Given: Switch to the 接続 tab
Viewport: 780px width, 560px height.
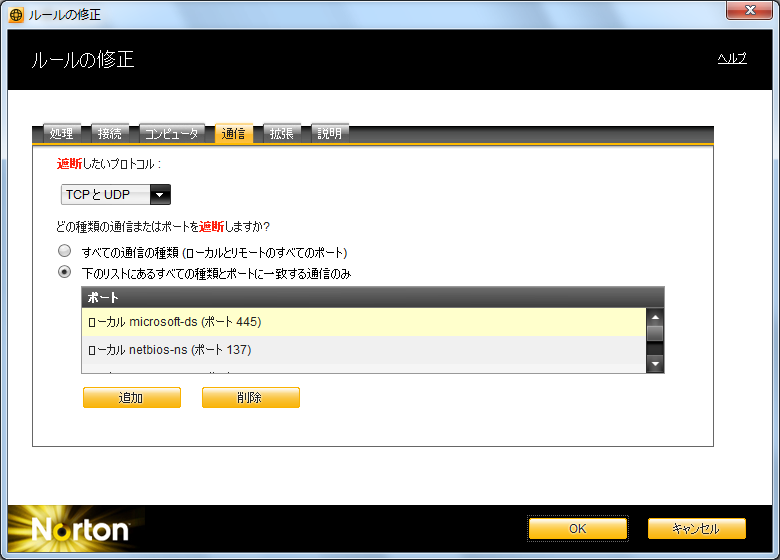Looking at the screenshot, I should (x=110, y=133).
